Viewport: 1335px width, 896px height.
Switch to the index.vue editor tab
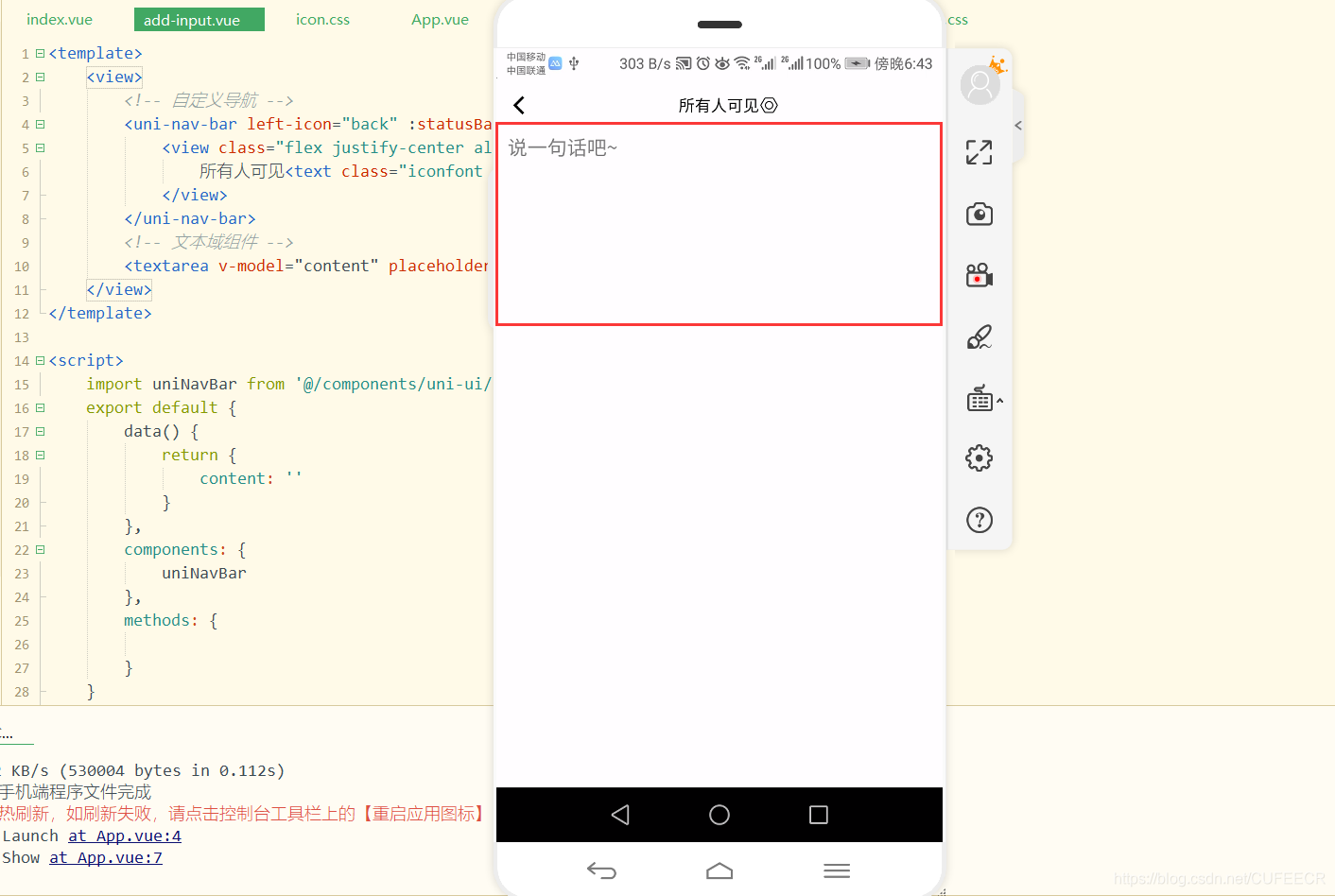click(x=60, y=19)
